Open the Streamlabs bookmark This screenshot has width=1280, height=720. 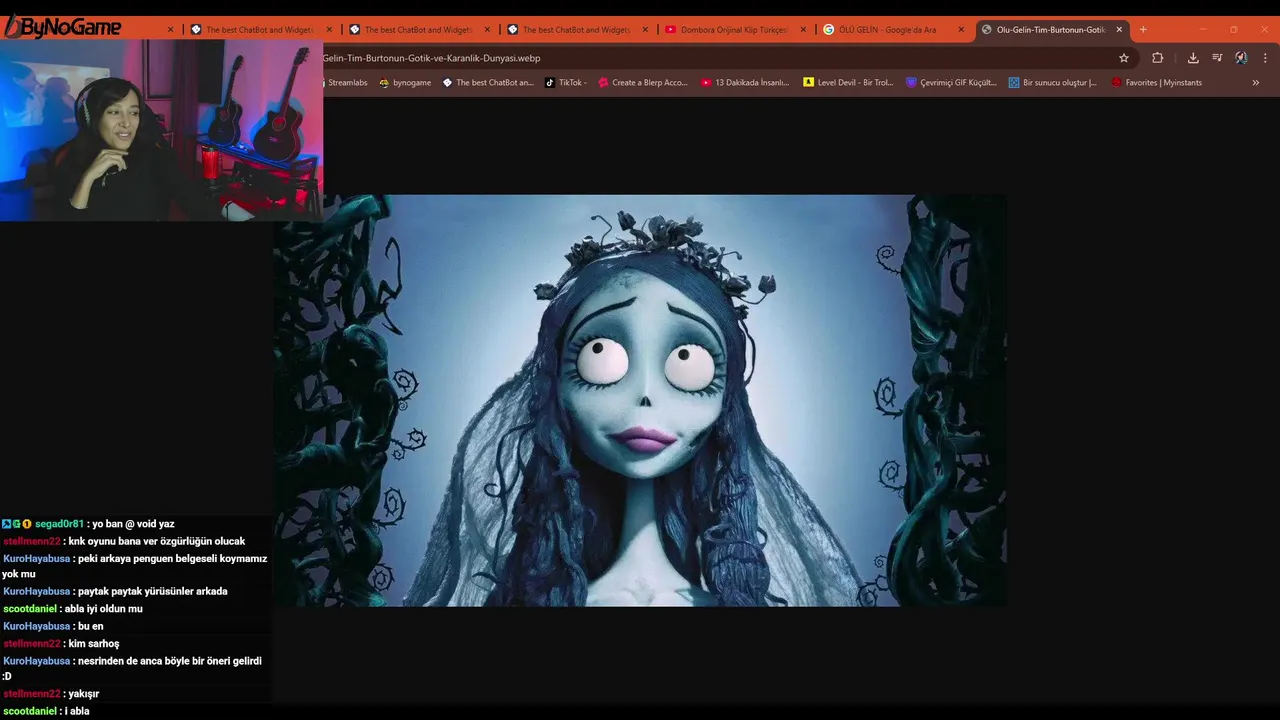pos(345,82)
